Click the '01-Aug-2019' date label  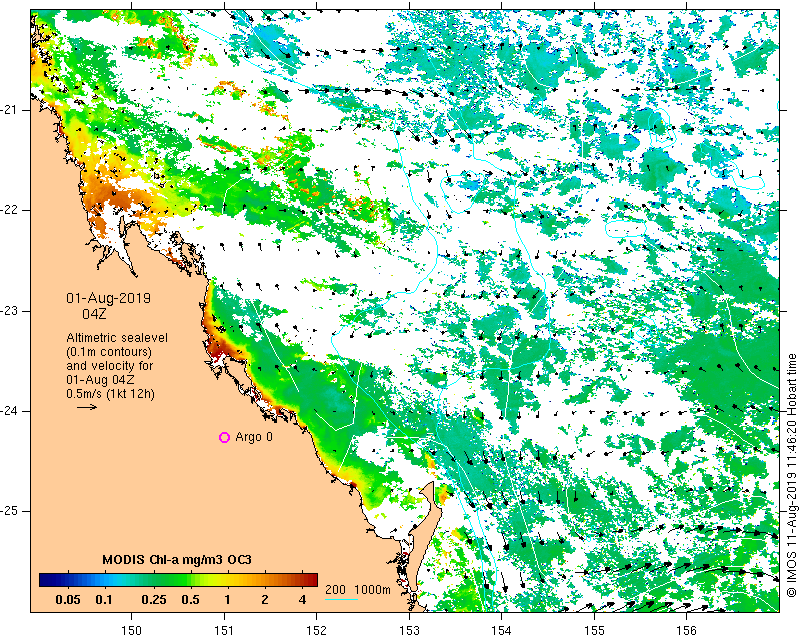[109, 298]
